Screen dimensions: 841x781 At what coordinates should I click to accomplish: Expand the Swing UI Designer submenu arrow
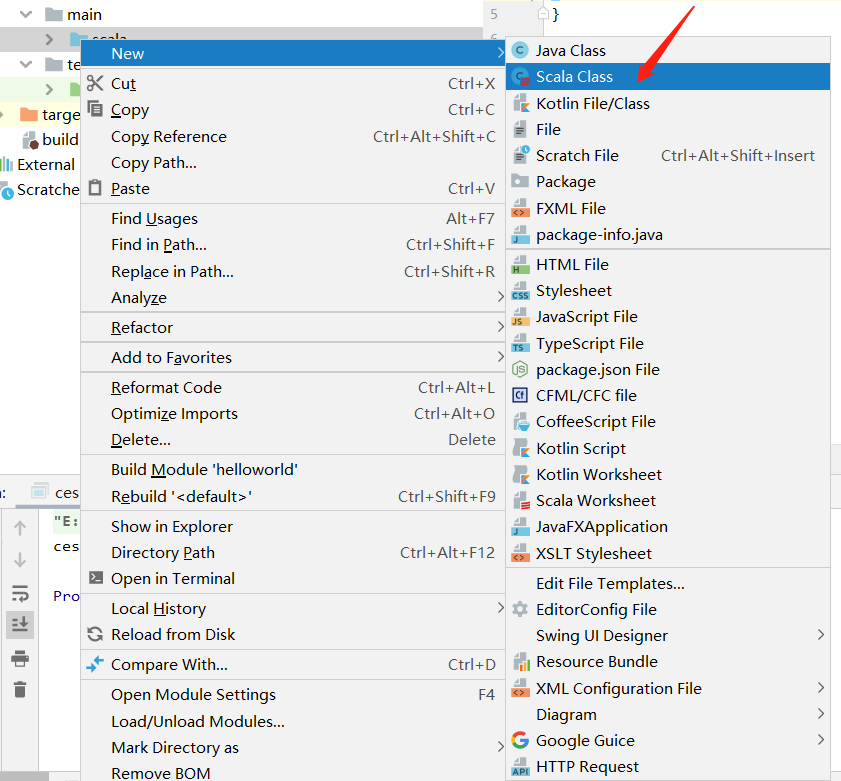(x=821, y=635)
